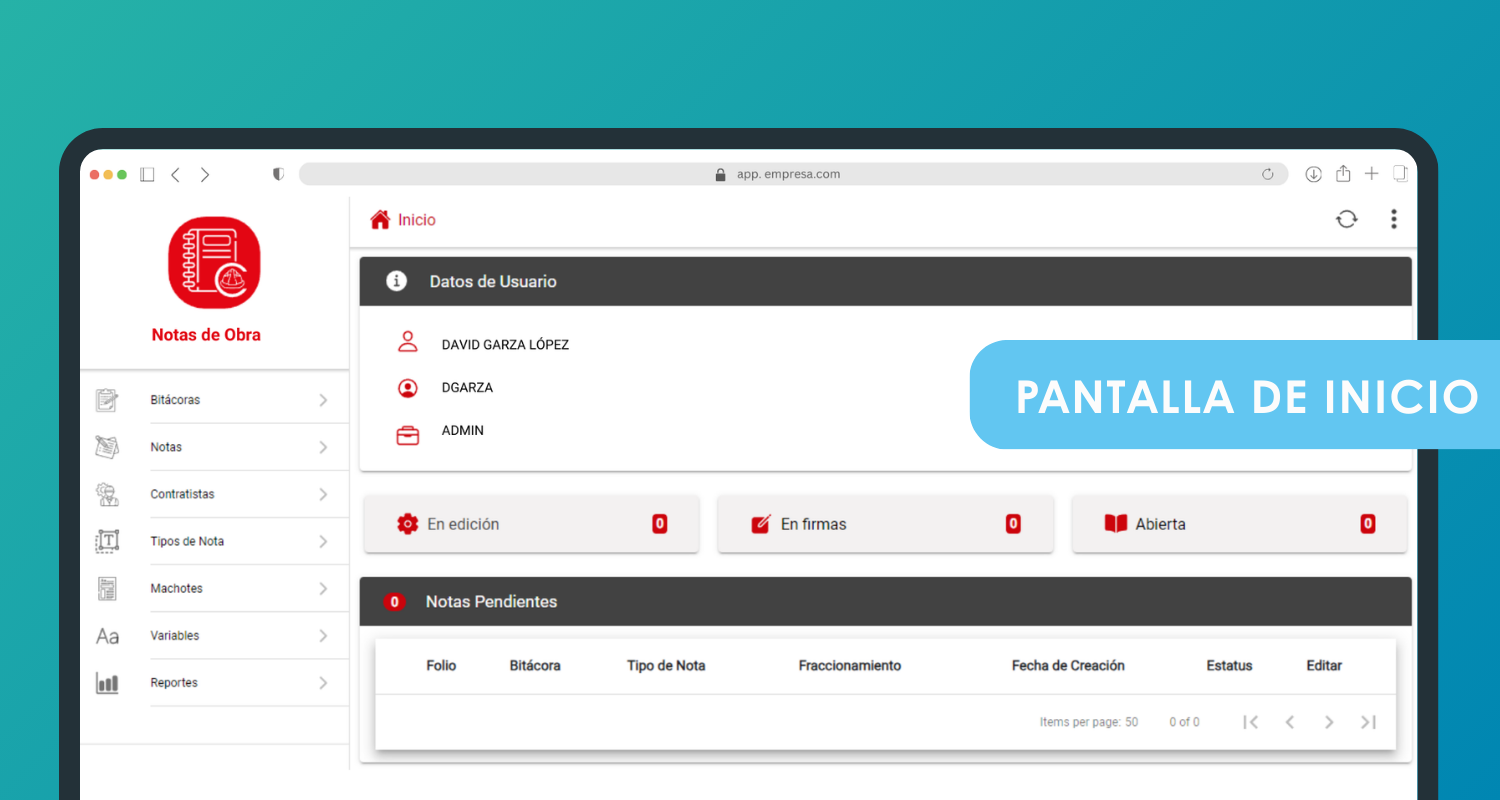Sort table by Fecha de Creación column

pyautogui.click(x=1067, y=666)
